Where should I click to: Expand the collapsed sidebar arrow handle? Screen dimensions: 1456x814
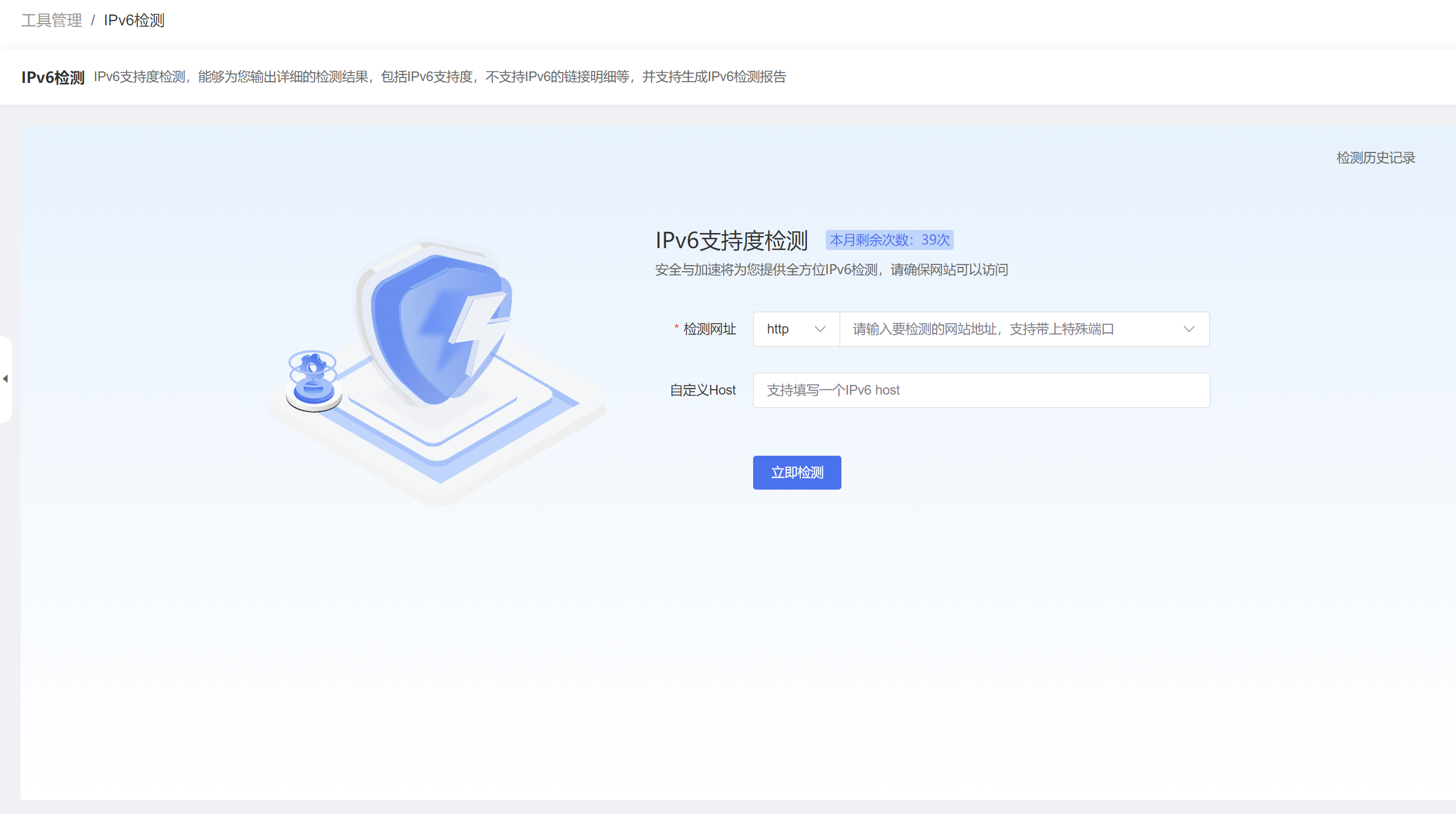(x=5, y=379)
